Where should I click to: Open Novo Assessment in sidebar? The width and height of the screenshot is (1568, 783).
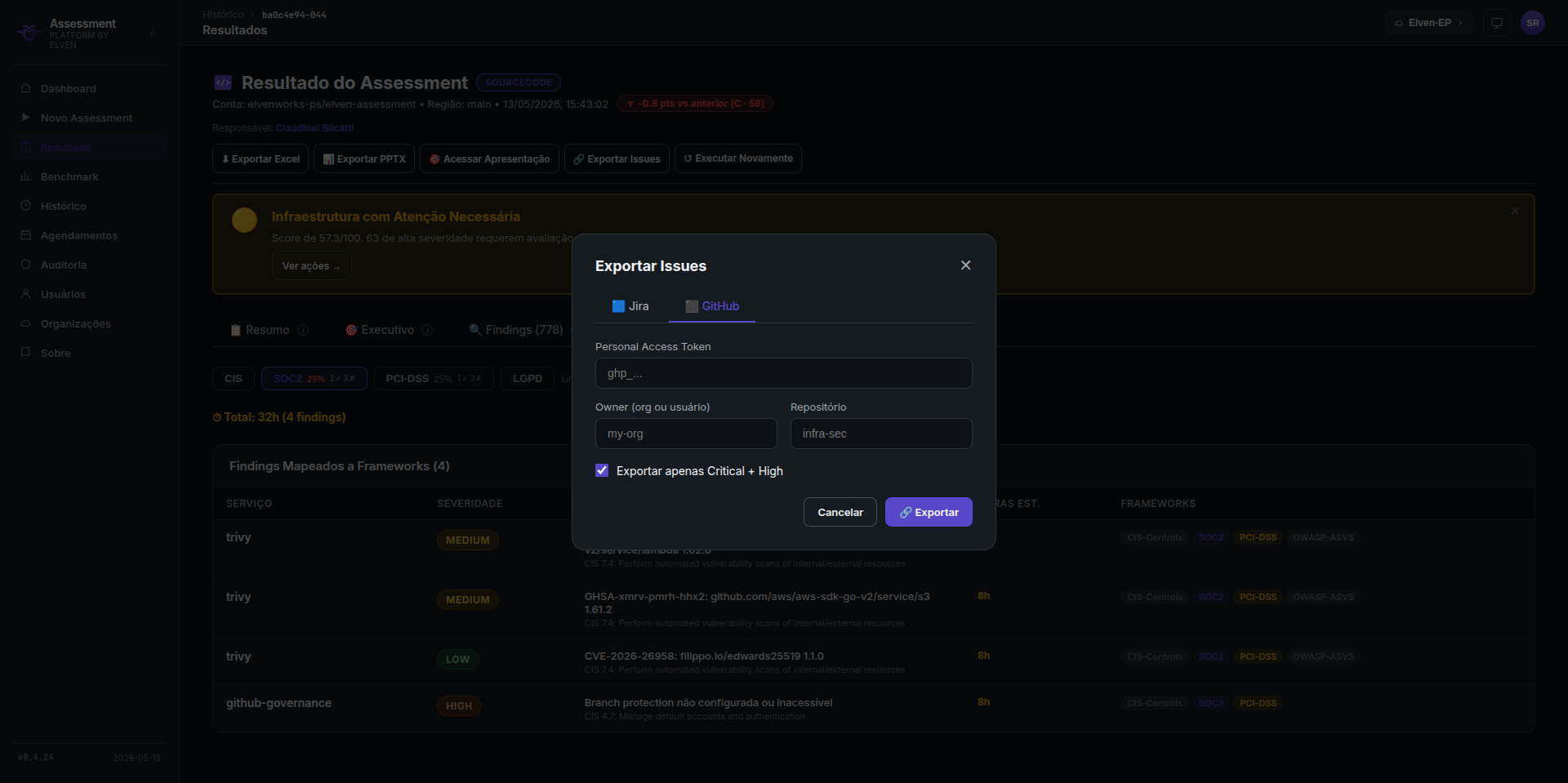[90, 118]
